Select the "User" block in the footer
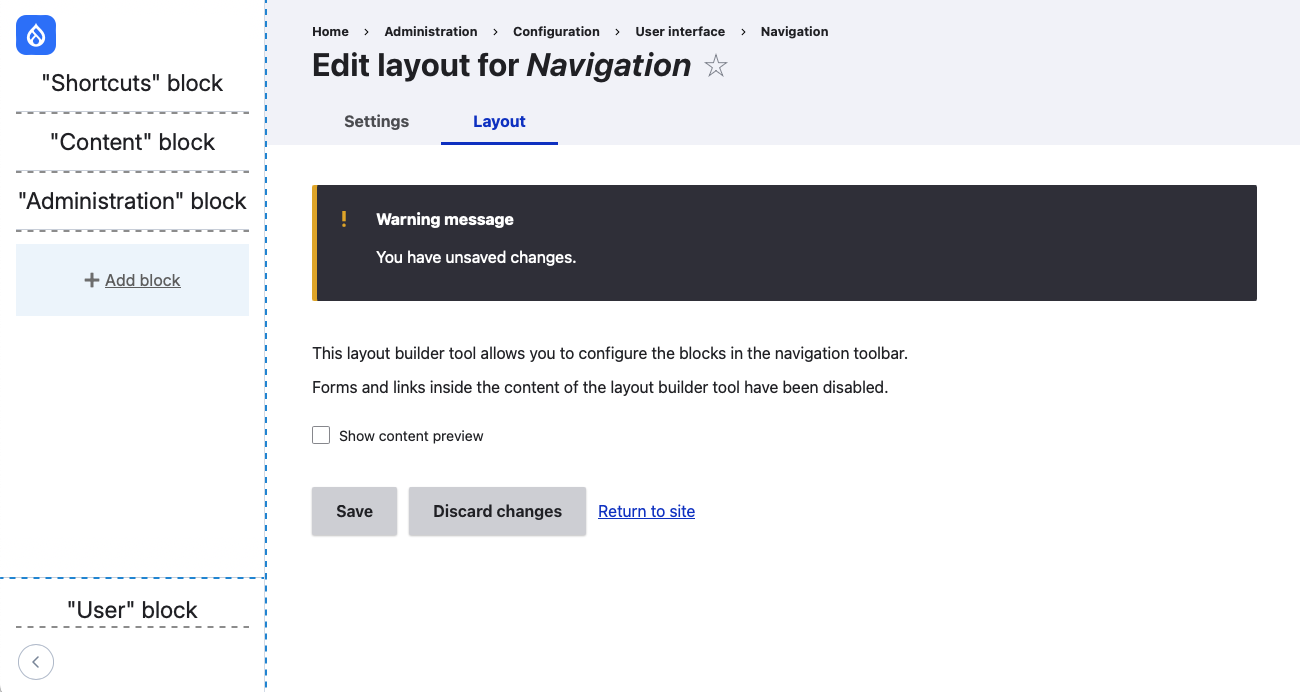This screenshot has width=1300, height=692. pyautogui.click(x=132, y=610)
